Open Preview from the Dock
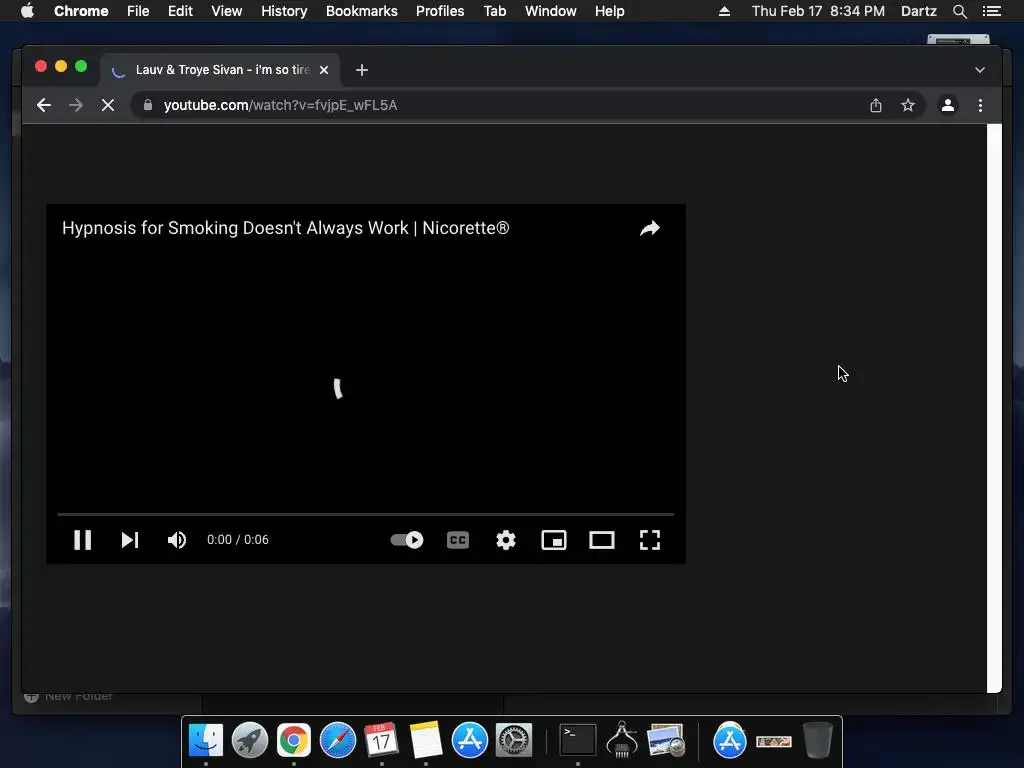The image size is (1024, 768). tap(666, 740)
